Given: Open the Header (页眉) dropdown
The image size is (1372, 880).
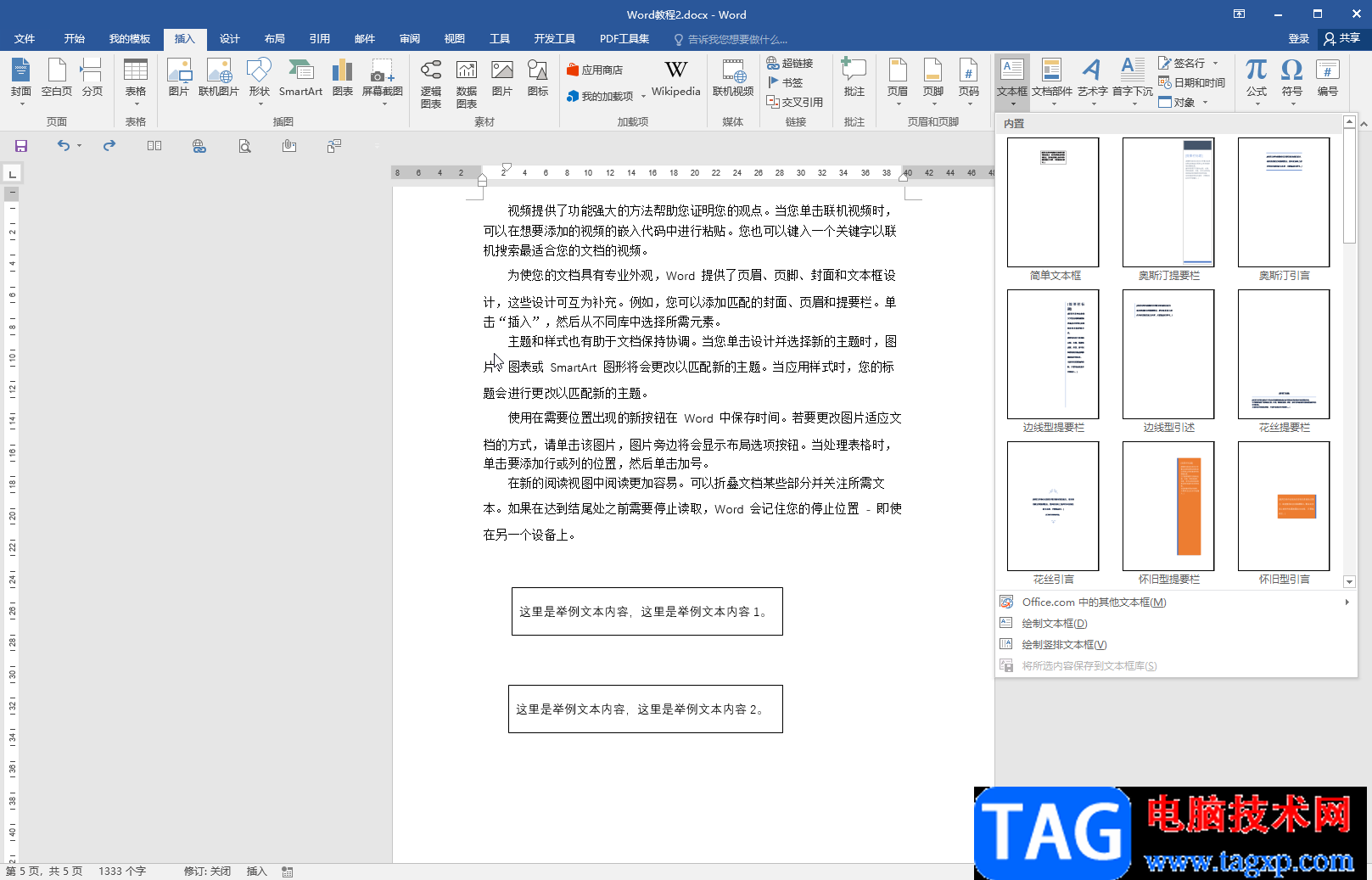Looking at the screenshot, I should (898, 81).
